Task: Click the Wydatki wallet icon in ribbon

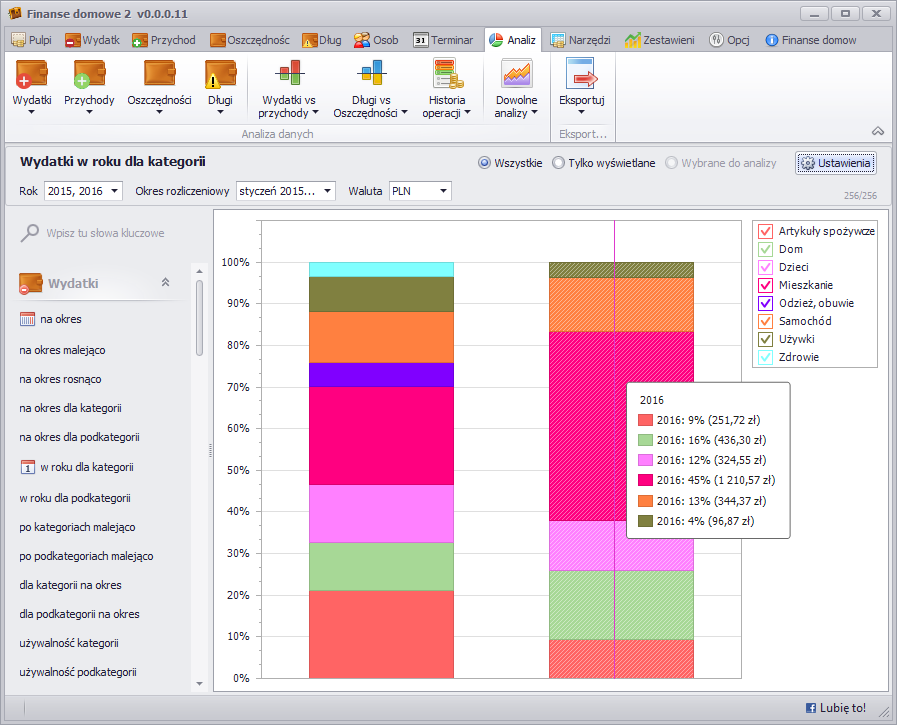Action: click(32, 75)
